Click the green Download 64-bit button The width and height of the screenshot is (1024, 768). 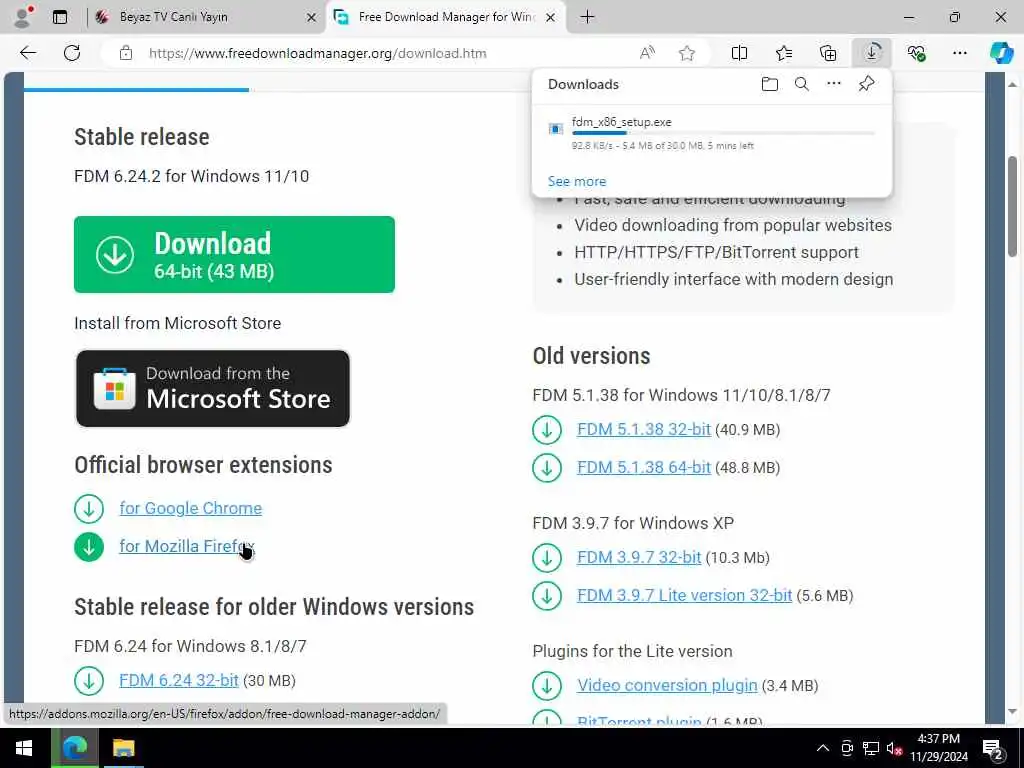pyautogui.click(x=234, y=255)
